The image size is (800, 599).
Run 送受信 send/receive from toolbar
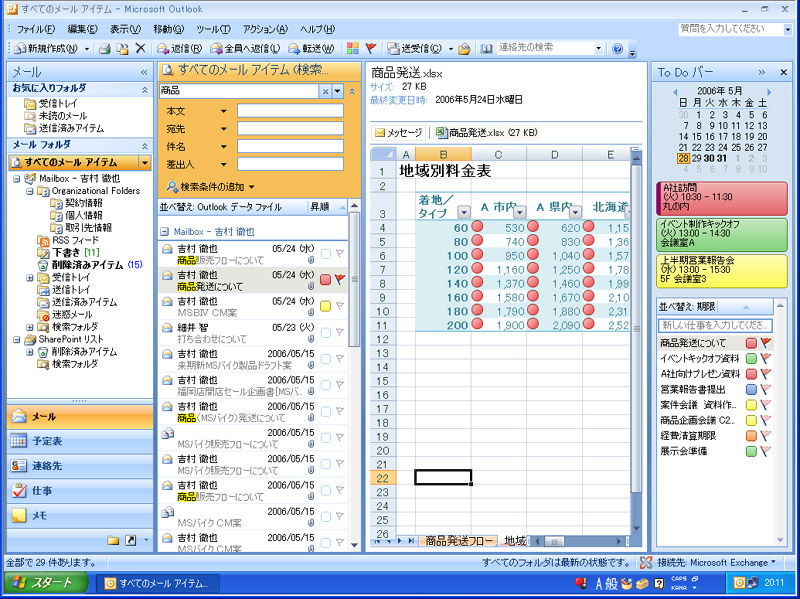tap(414, 48)
